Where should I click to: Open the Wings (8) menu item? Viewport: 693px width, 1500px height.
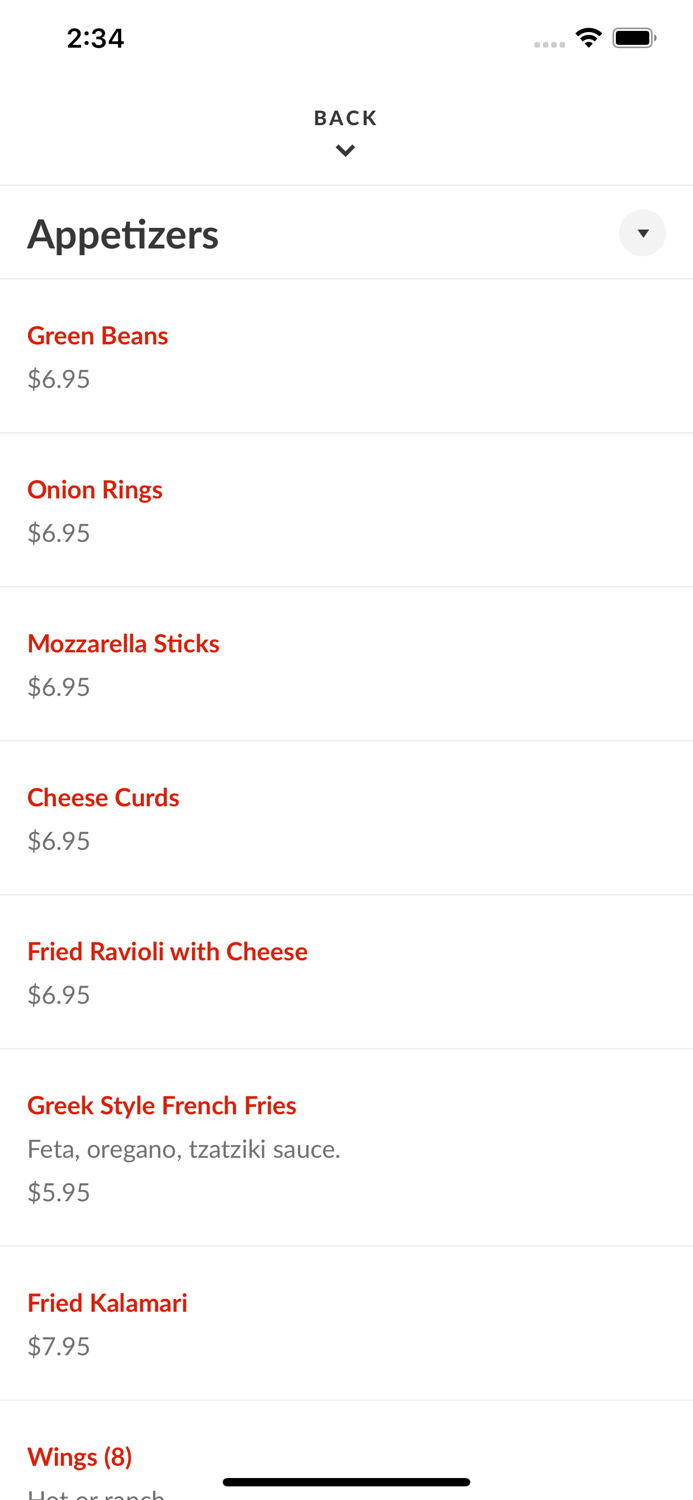79,1457
